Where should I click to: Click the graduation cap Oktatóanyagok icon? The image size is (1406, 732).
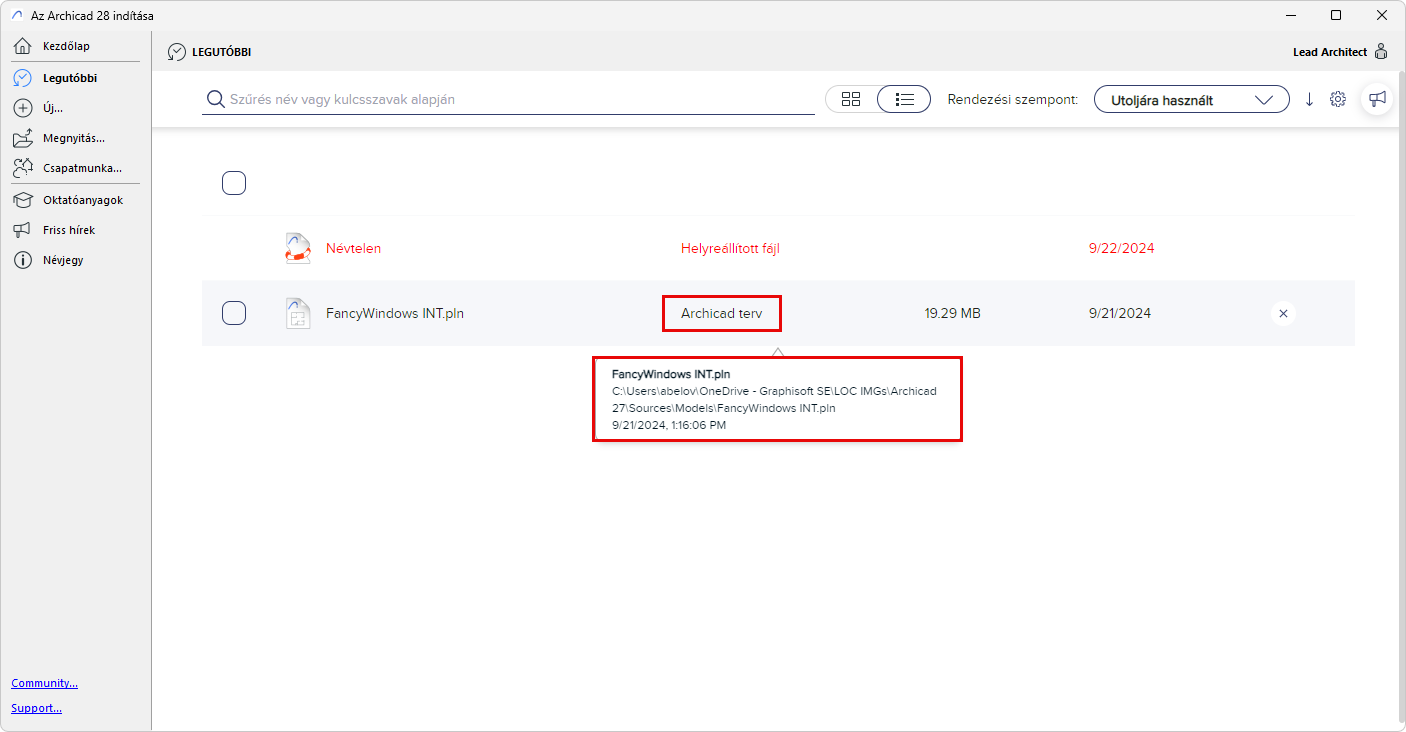tap(23, 200)
